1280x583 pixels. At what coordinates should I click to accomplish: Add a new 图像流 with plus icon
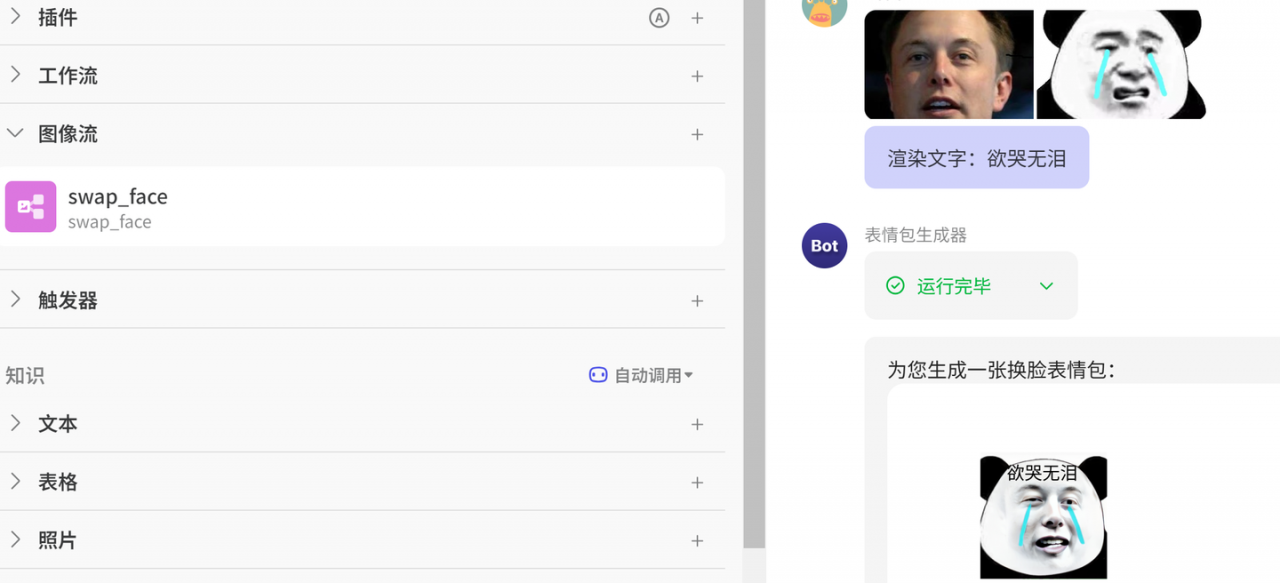(697, 134)
